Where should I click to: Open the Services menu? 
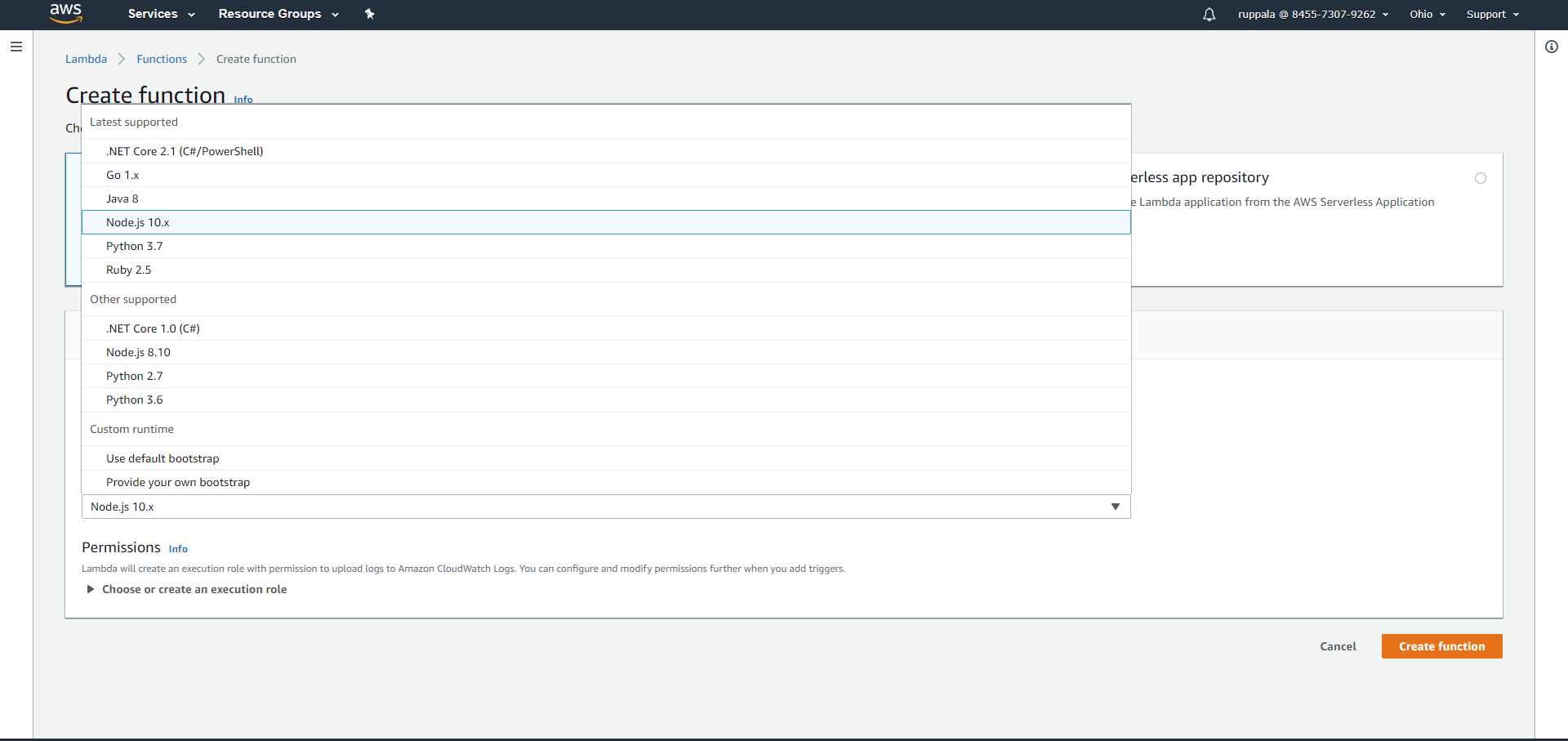pos(154,14)
